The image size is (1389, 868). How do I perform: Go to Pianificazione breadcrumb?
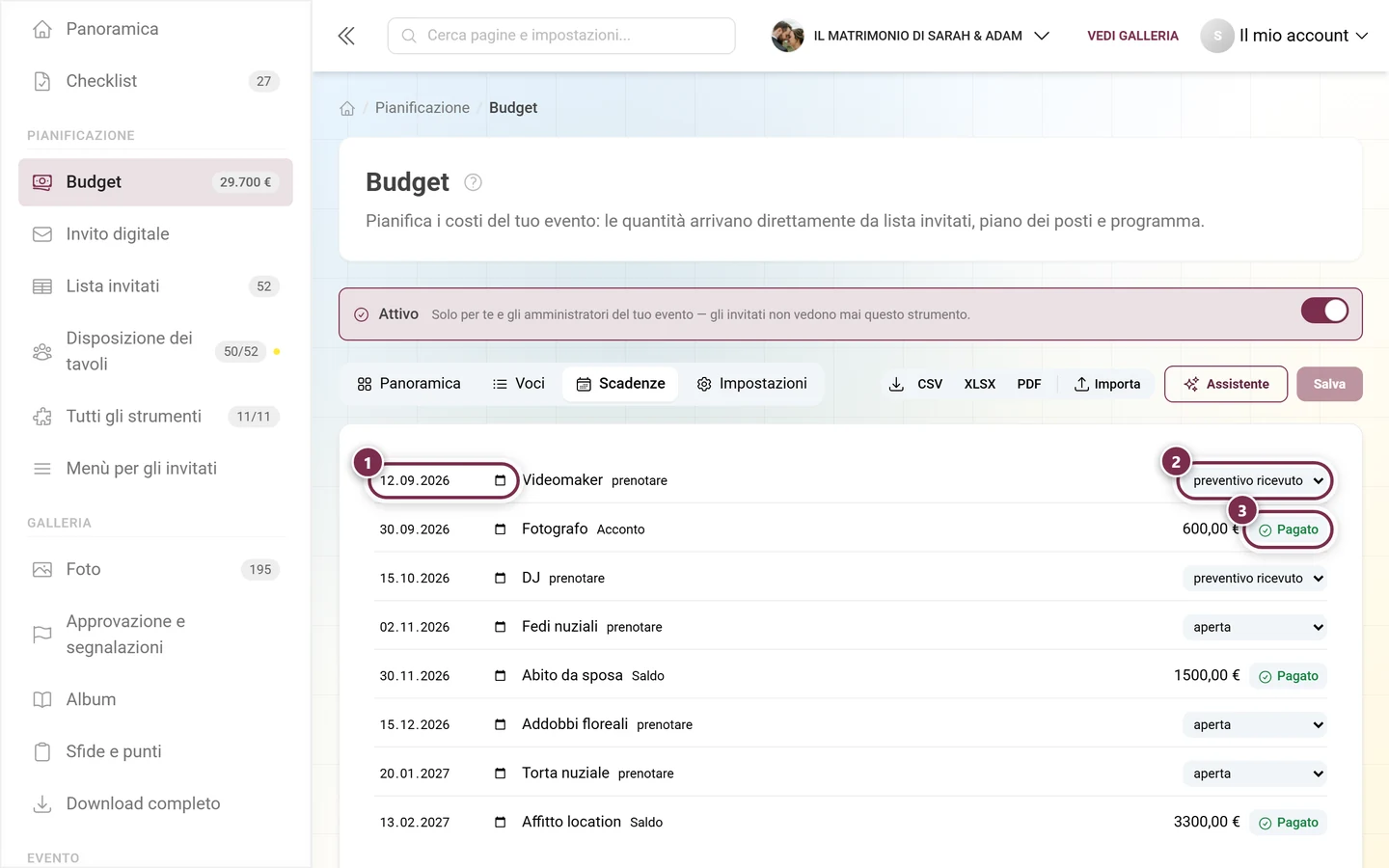pyautogui.click(x=422, y=108)
